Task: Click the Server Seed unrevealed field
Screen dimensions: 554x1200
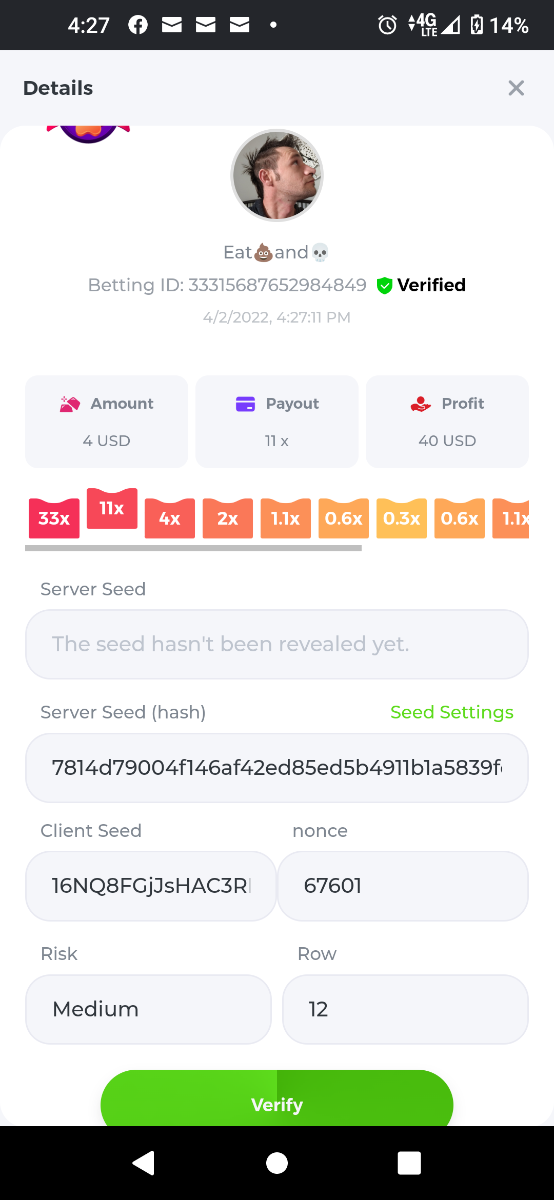Action: (x=277, y=644)
